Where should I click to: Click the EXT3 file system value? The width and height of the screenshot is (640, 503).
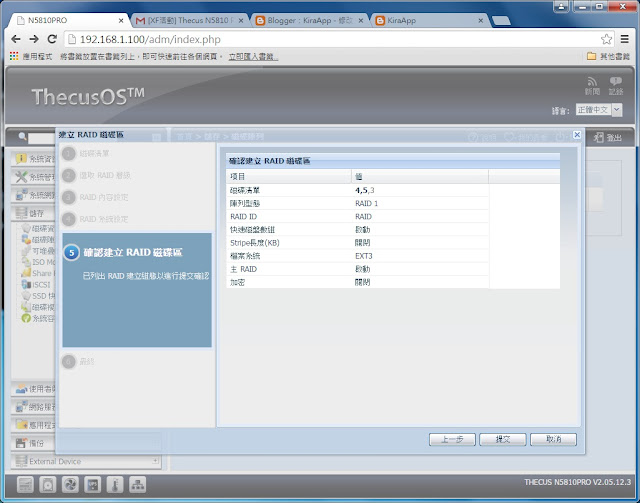coord(364,256)
